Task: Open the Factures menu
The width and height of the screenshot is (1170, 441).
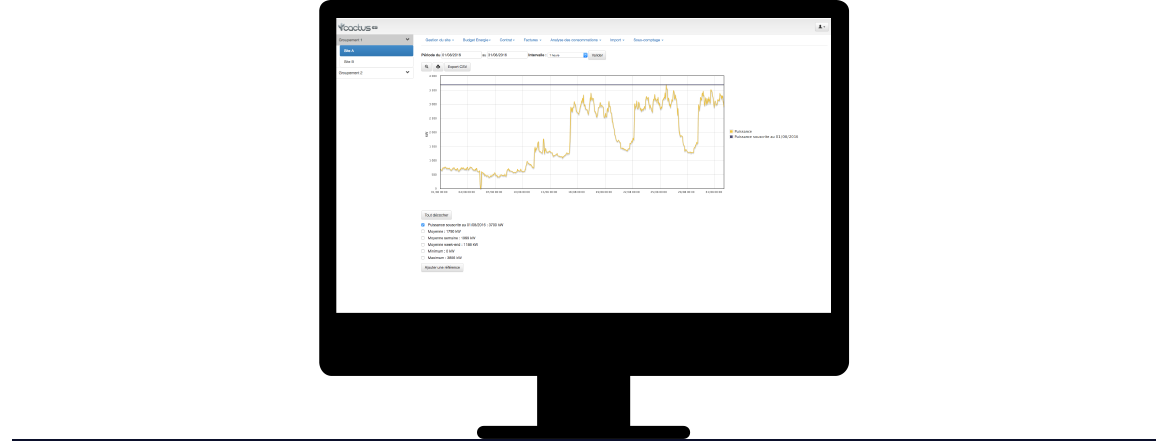Action: [532, 40]
